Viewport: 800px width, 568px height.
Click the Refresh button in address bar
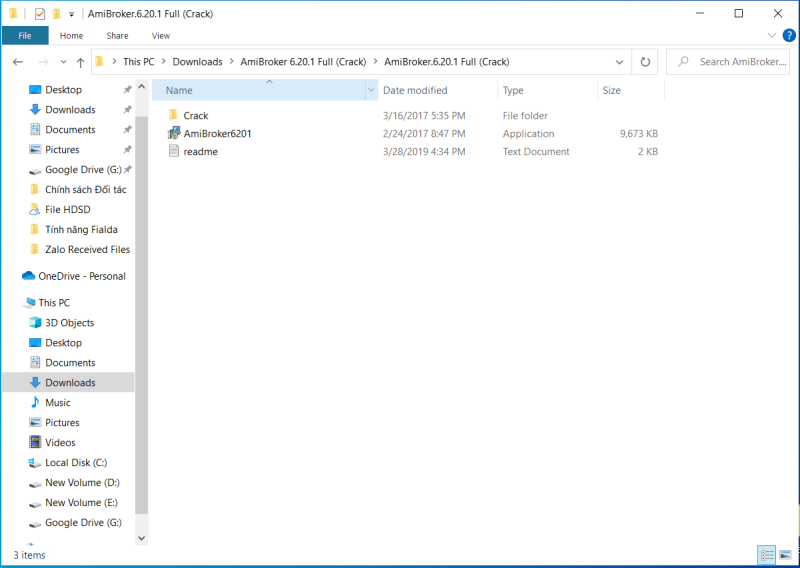point(645,62)
